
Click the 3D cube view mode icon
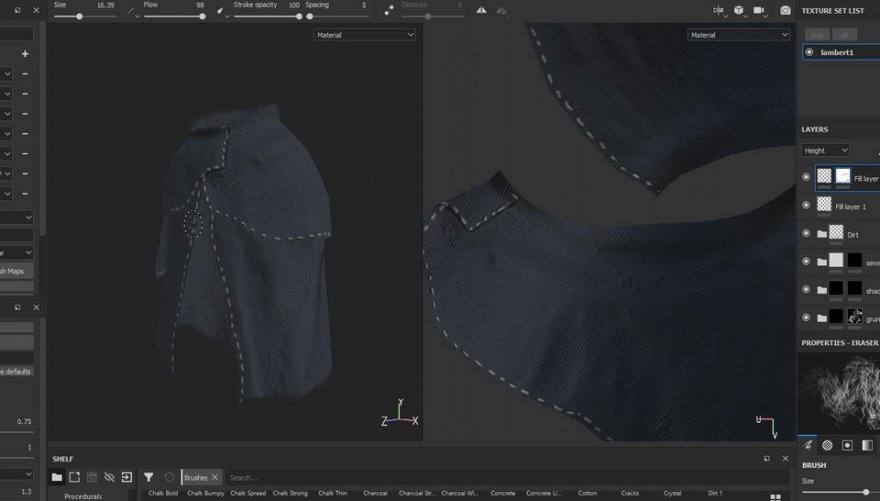click(x=739, y=10)
